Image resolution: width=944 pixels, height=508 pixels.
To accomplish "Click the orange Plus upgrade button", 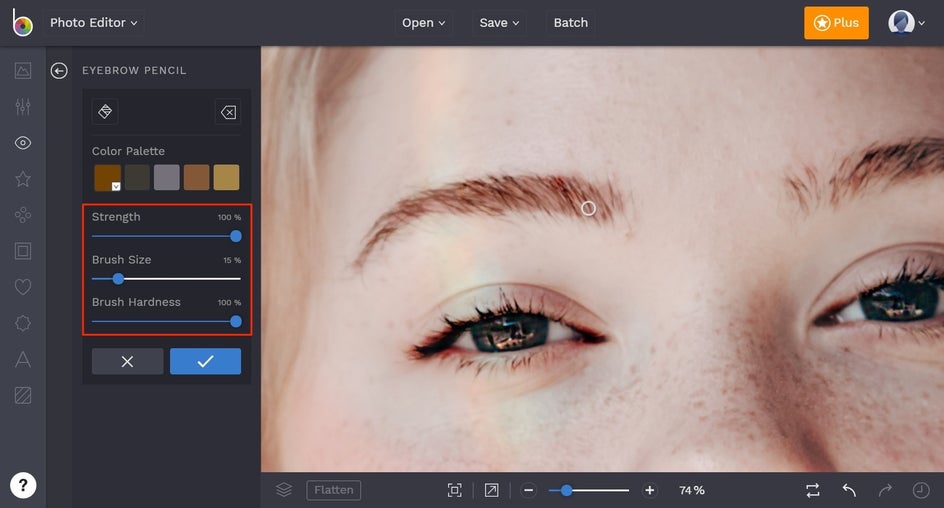I will pyautogui.click(x=836, y=23).
